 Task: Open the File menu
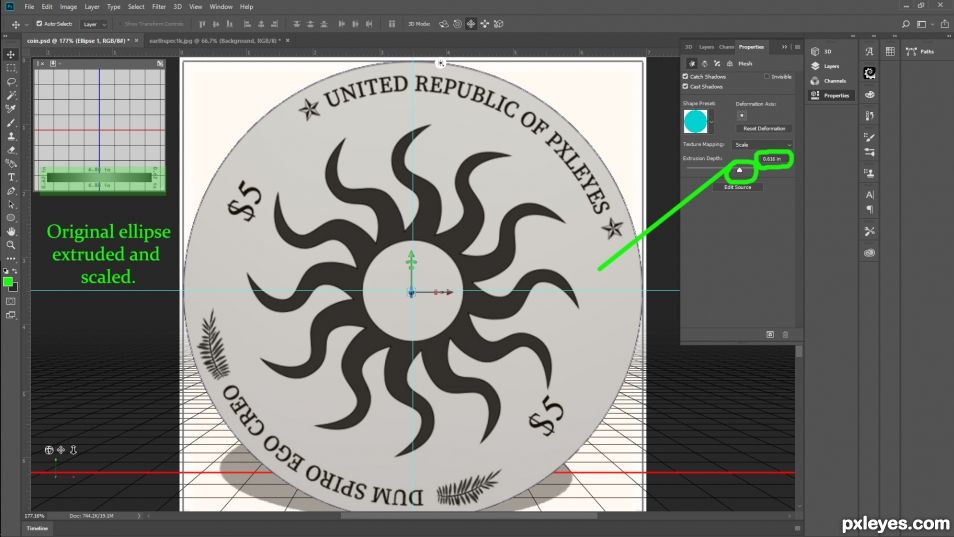click(x=29, y=7)
